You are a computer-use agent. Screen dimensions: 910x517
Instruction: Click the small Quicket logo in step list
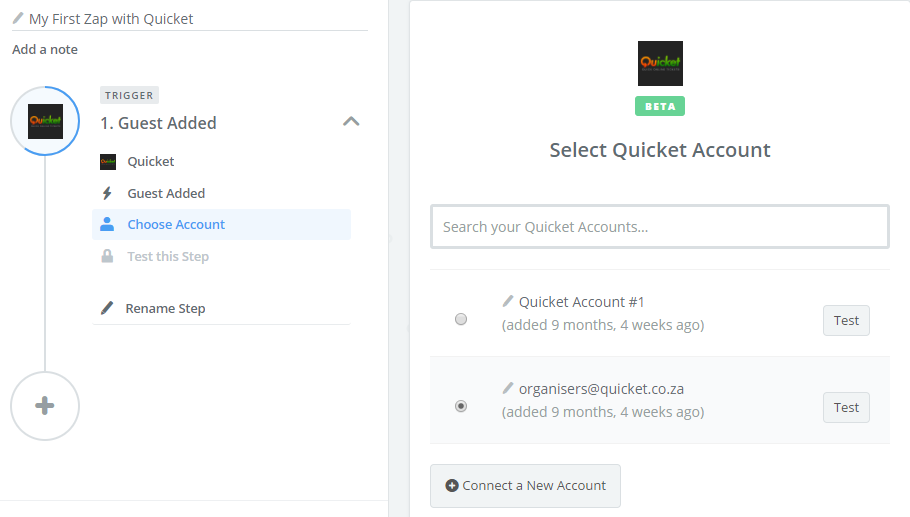(x=108, y=162)
